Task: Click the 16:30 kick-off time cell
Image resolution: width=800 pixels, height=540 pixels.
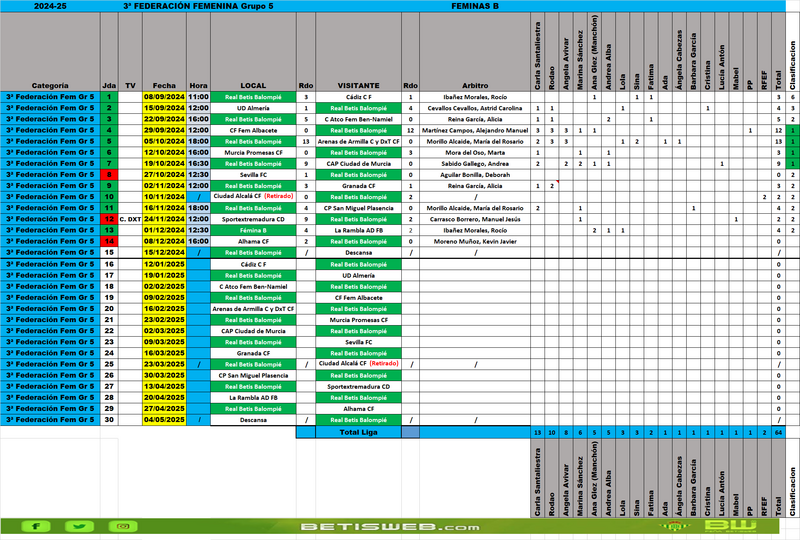Action: (x=198, y=163)
